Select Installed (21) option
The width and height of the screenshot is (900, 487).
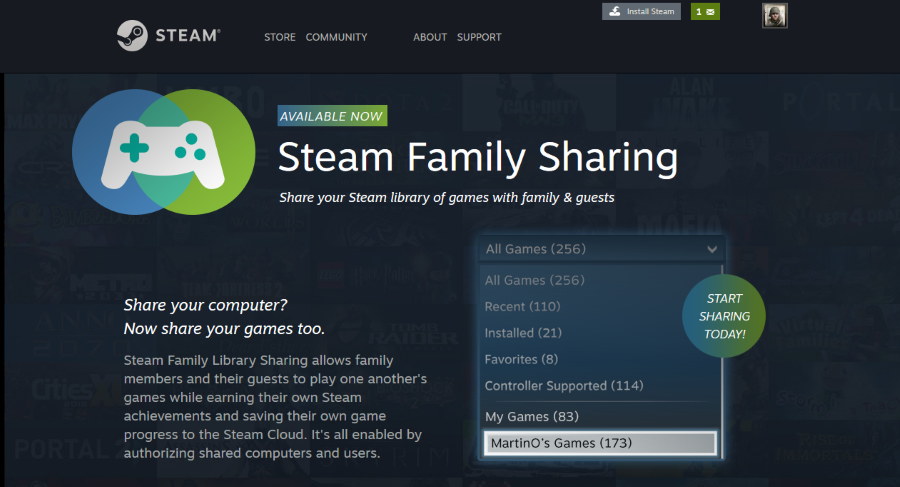(x=523, y=333)
